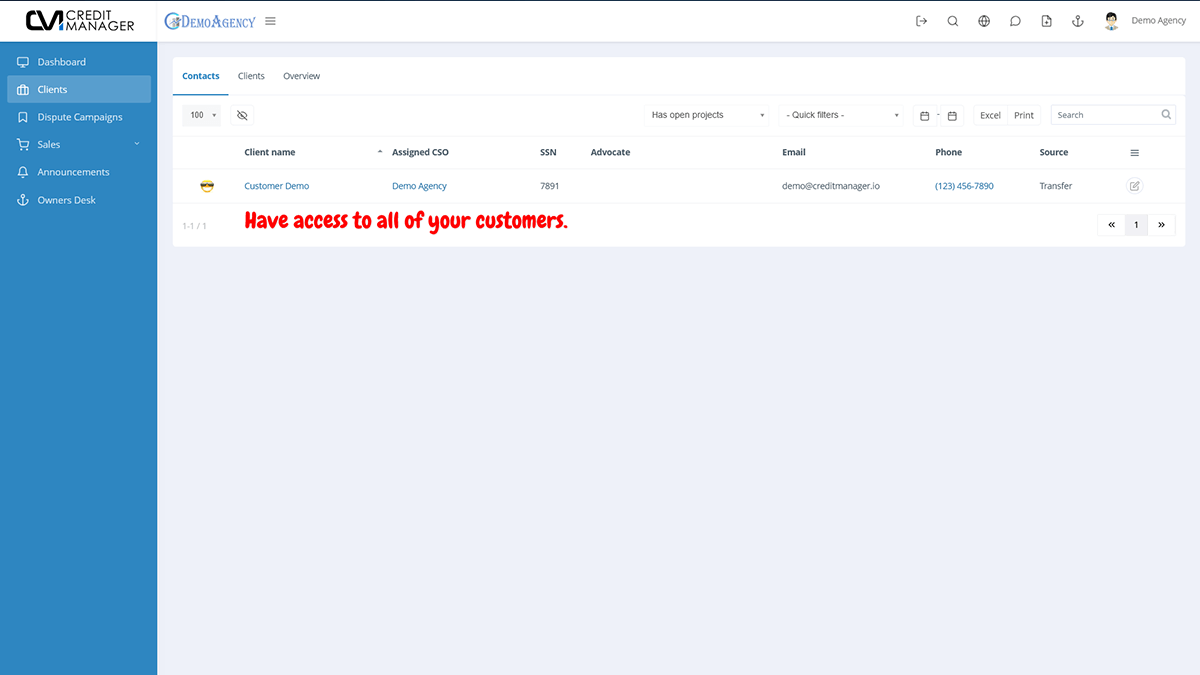Switch to the Clients tab
This screenshot has width=1200, height=675.
(x=251, y=75)
